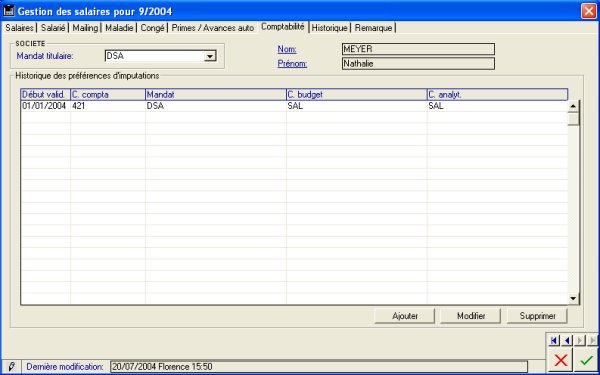
Task: Open the Mailing tab
Action: [85, 28]
